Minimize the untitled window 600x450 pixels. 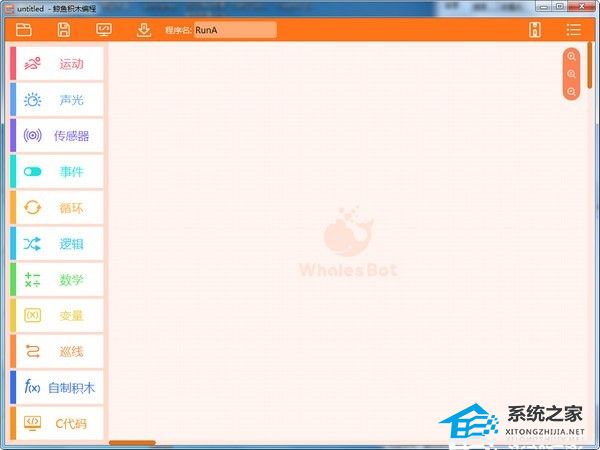[x=543, y=7]
